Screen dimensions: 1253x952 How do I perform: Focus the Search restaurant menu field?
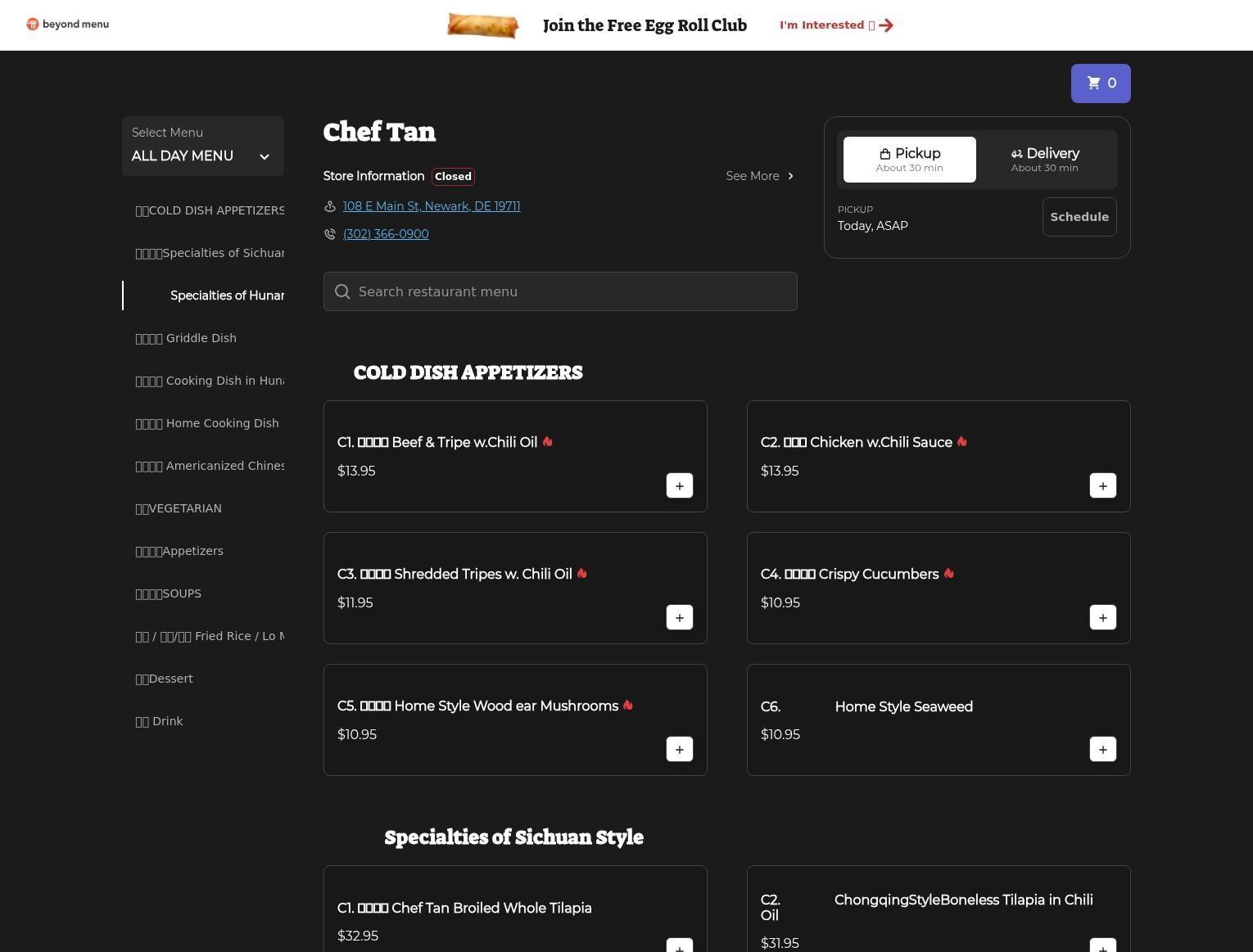tap(560, 291)
